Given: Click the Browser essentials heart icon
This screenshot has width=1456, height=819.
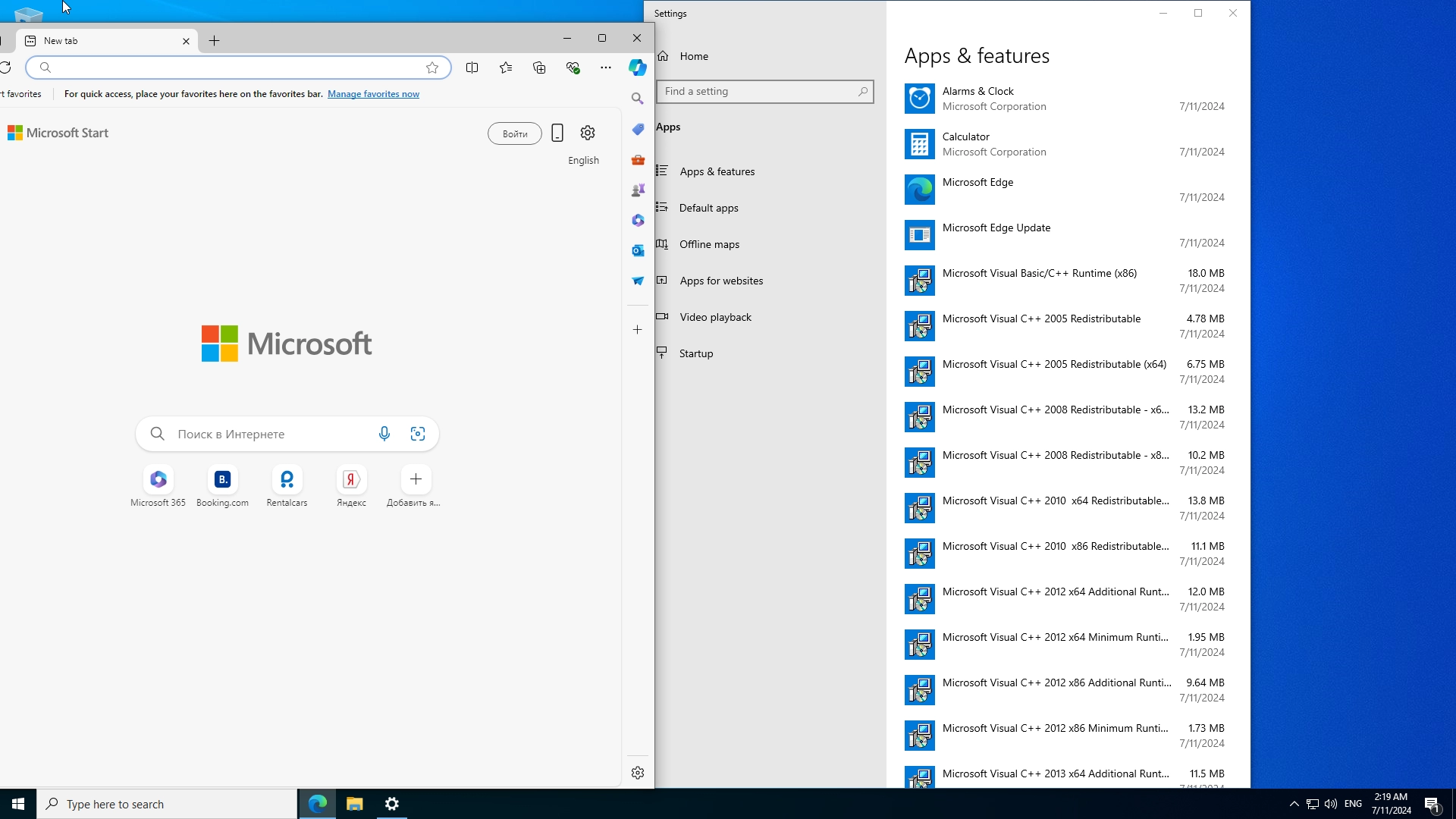Looking at the screenshot, I should coord(573,67).
